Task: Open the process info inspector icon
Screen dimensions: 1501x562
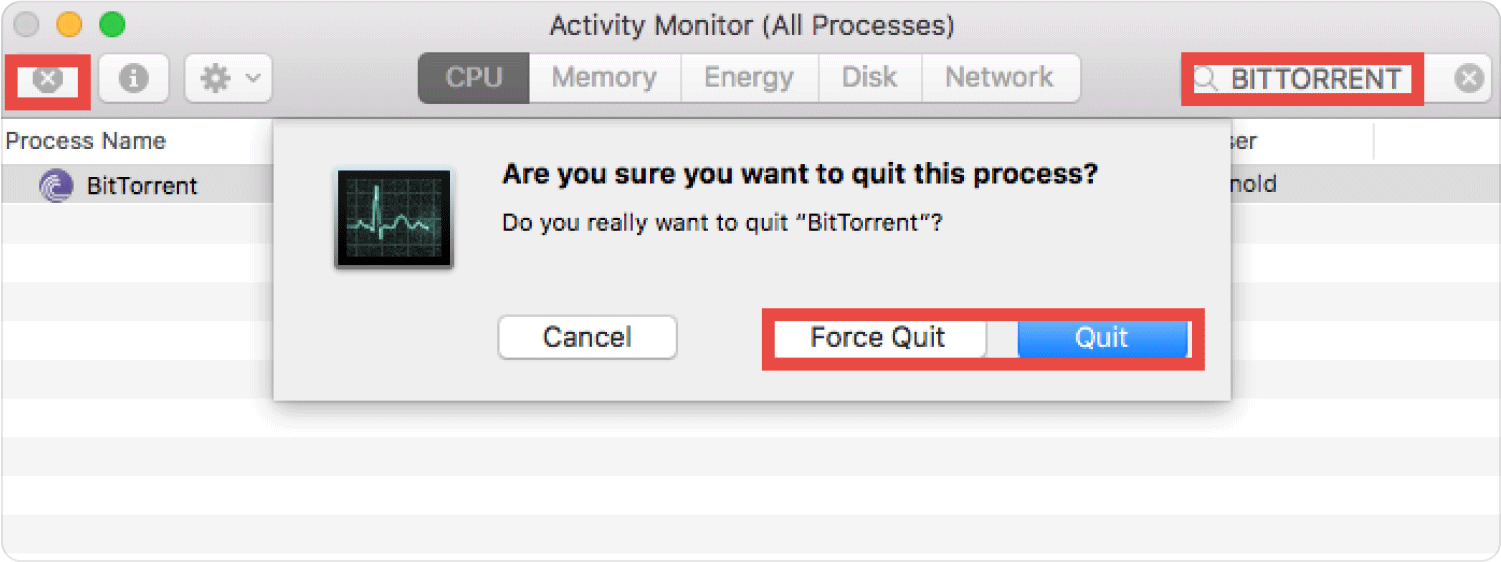Action: coord(133,79)
